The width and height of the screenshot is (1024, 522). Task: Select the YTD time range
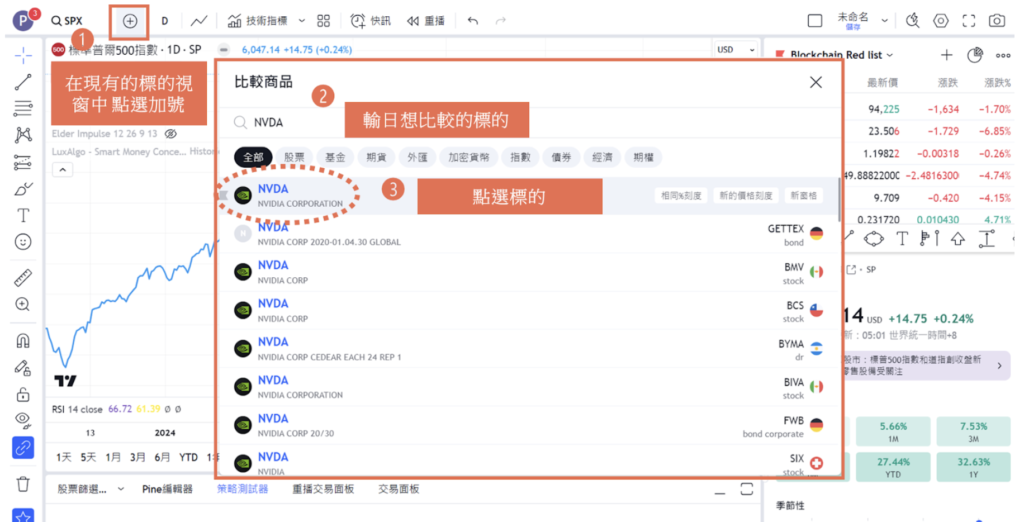188,457
